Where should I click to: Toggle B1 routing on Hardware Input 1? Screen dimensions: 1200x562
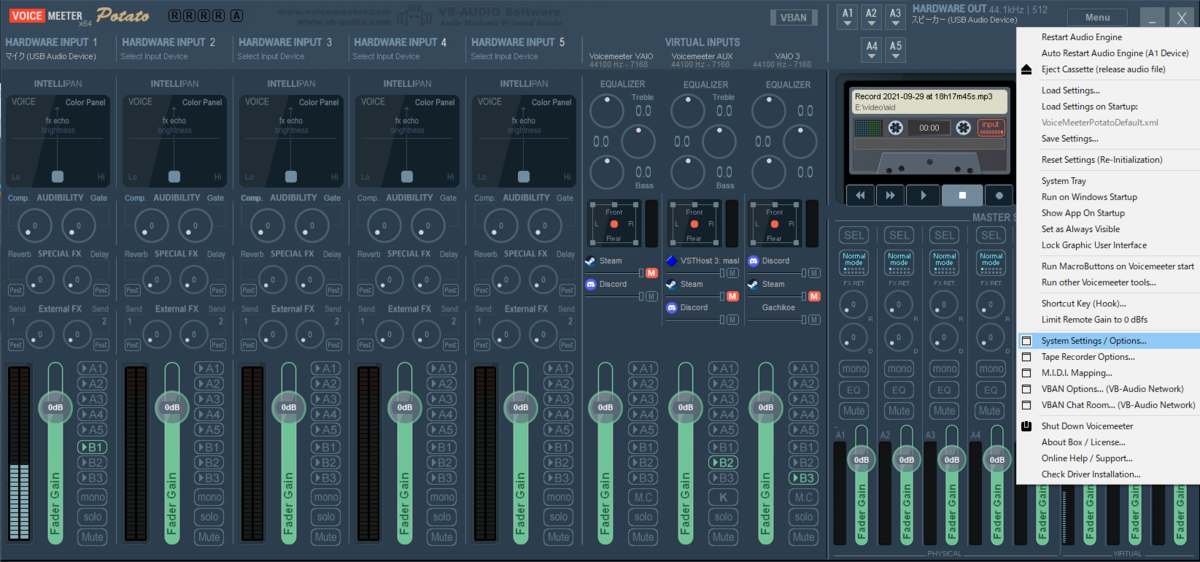pyautogui.click(x=92, y=446)
